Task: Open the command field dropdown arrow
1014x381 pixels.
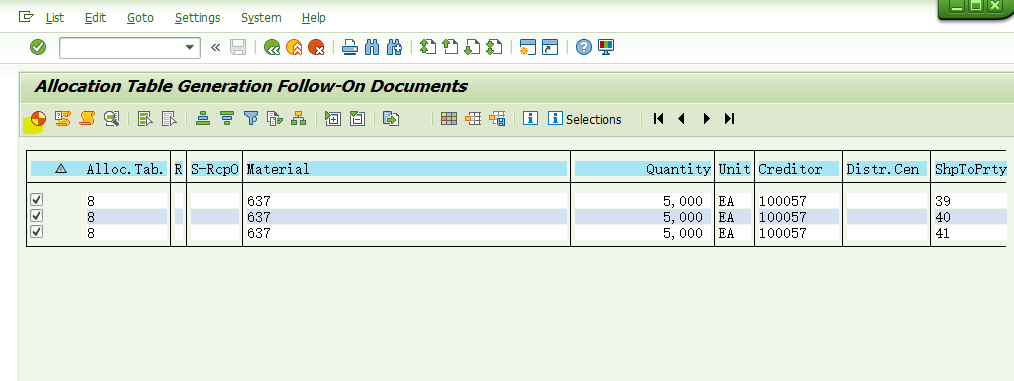Action: point(189,47)
